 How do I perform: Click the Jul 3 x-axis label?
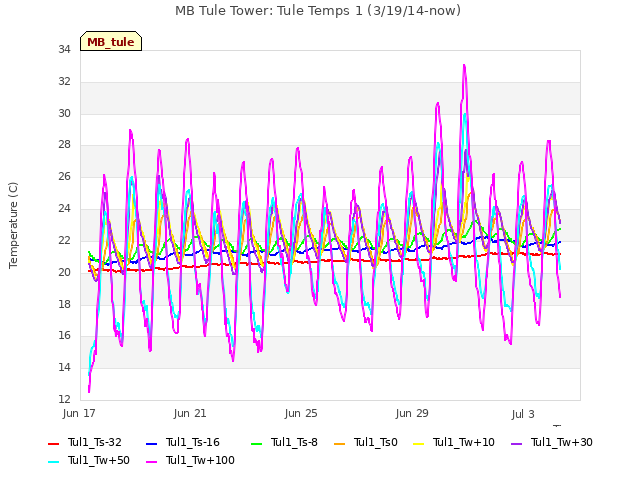[x=523, y=414]
